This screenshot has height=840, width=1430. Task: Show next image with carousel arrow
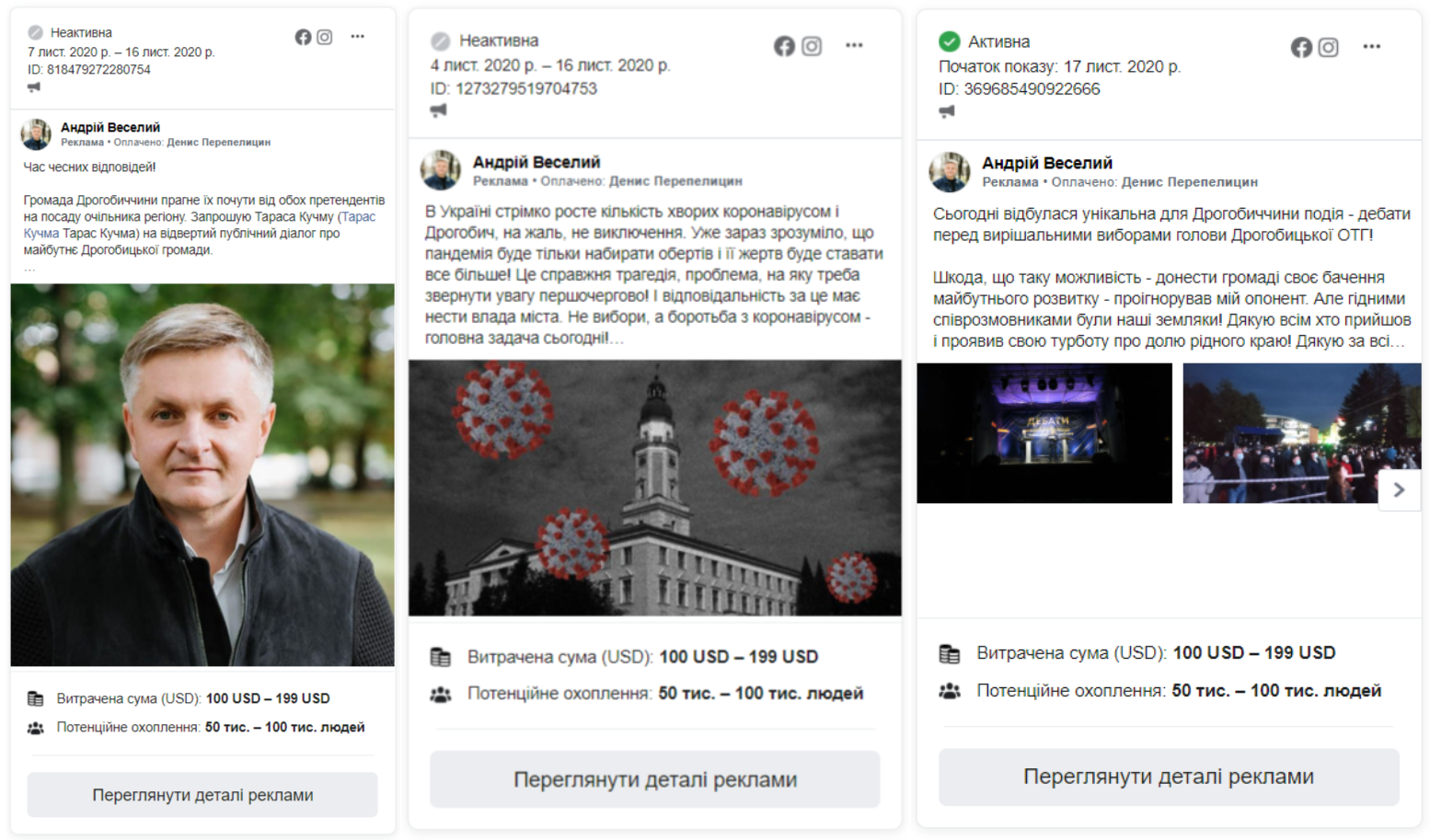click(x=1399, y=489)
